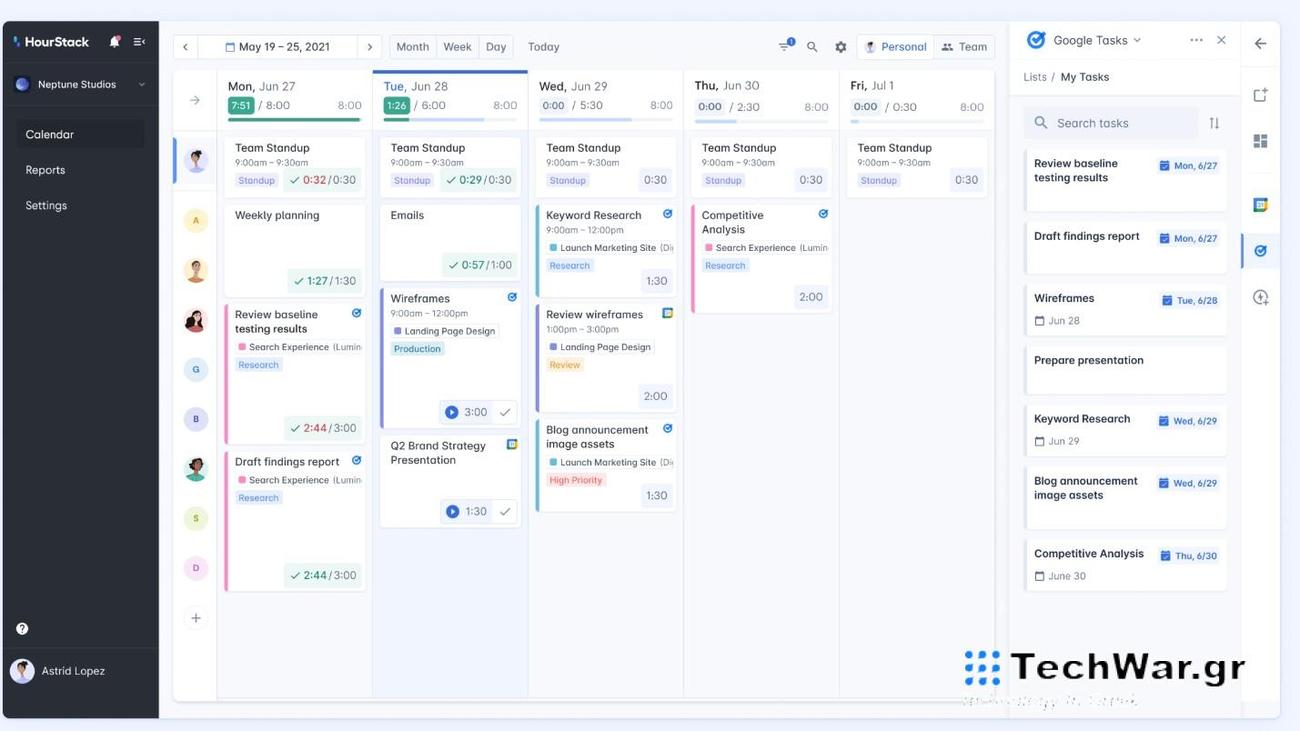Check off the completed Team Standup entry
This screenshot has width=1300, height=731.
tap(294, 178)
